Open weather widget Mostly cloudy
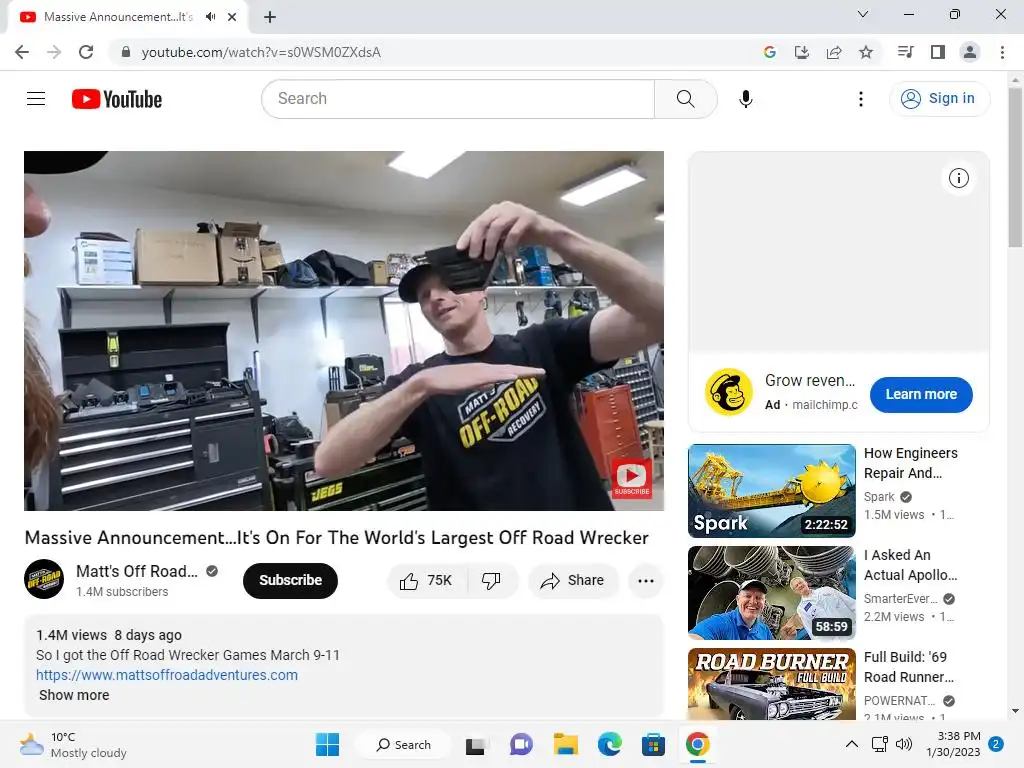1024x768 pixels. (x=73, y=745)
